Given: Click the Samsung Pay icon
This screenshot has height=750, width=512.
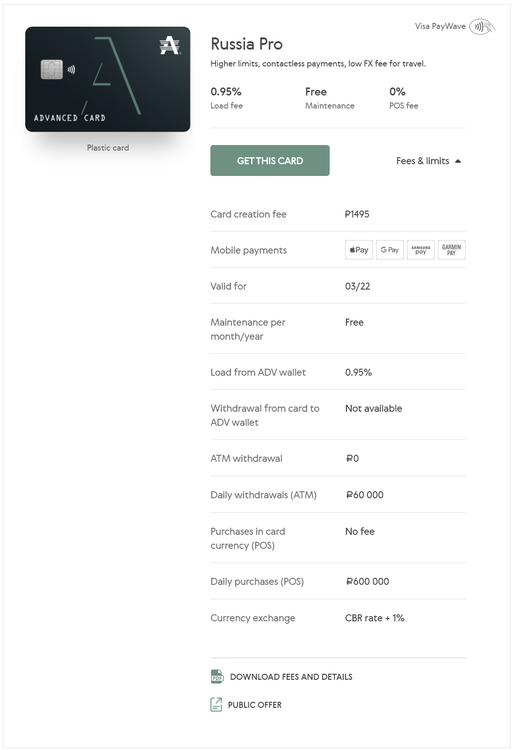Looking at the screenshot, I should pos(421,250).
